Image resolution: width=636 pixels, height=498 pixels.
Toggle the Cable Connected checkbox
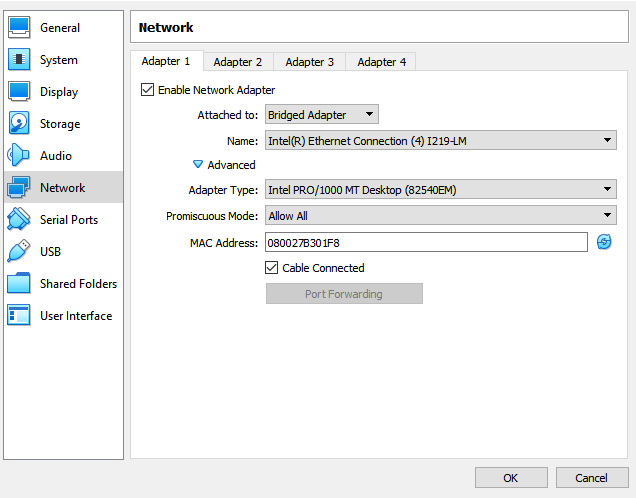click(x=271, y=268)
